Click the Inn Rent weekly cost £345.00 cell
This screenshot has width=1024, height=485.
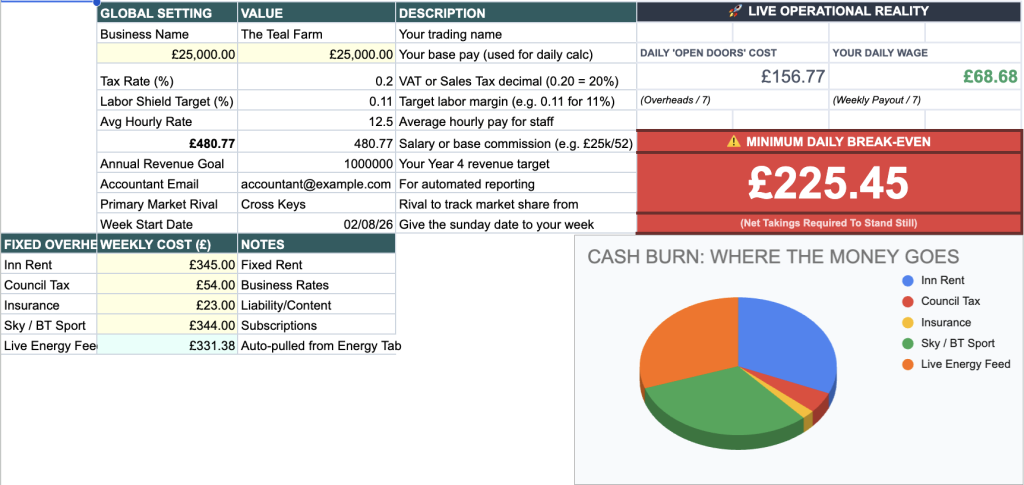(167, 265)
